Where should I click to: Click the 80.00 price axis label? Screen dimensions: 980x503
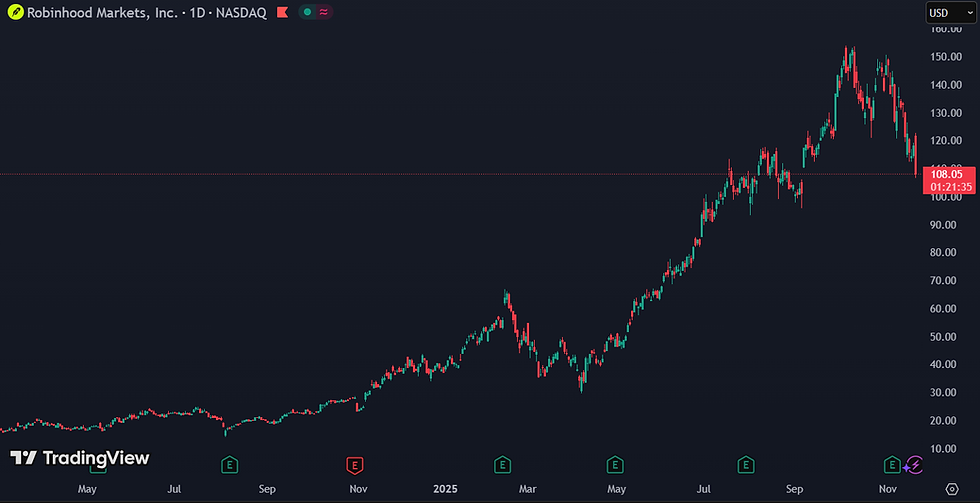(x=941, y=253)
